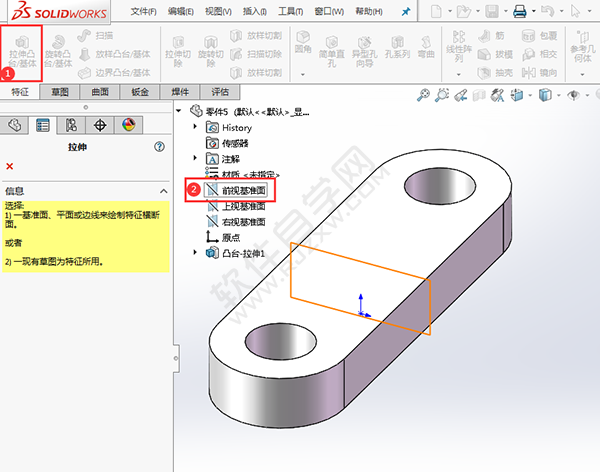Select Lofted Boss/Base (放样凸台/基体)

(114, 54)
